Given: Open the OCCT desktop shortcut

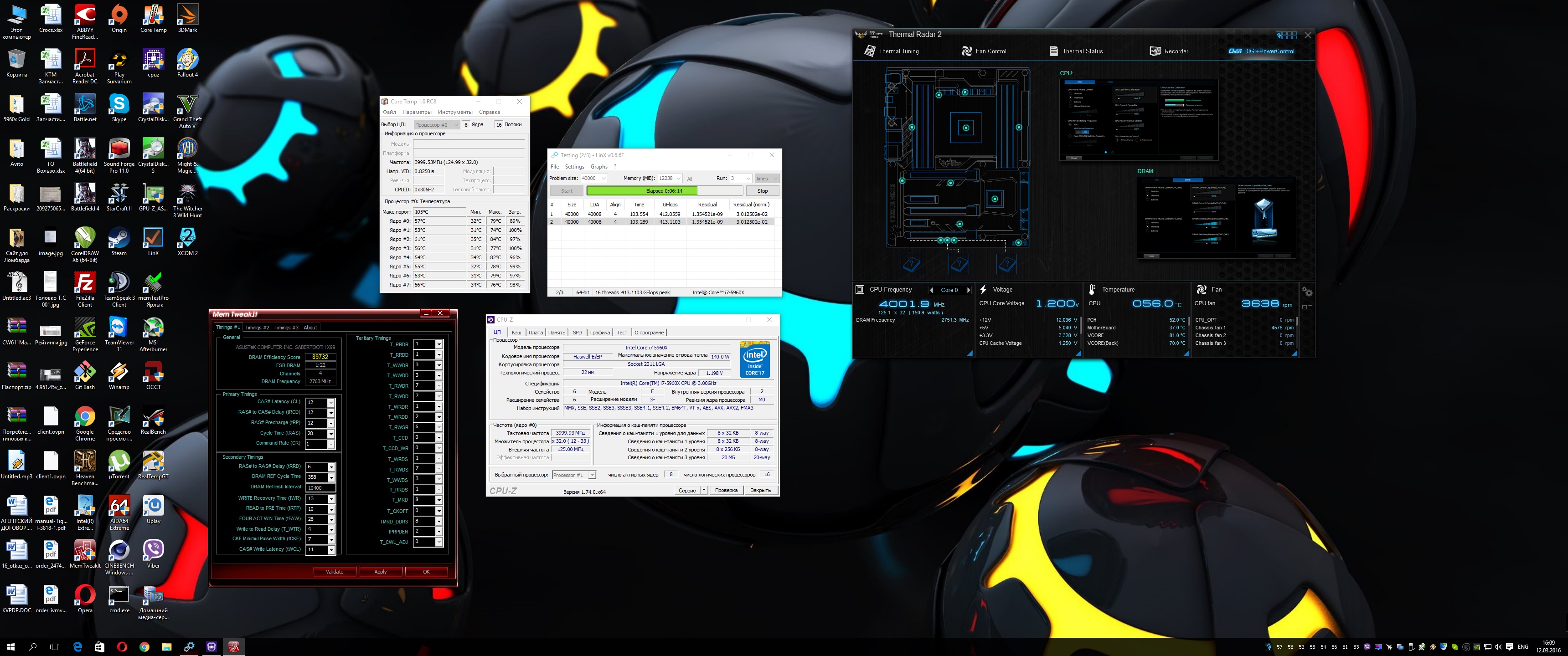Looking at the screenshot, I should 154,374.
